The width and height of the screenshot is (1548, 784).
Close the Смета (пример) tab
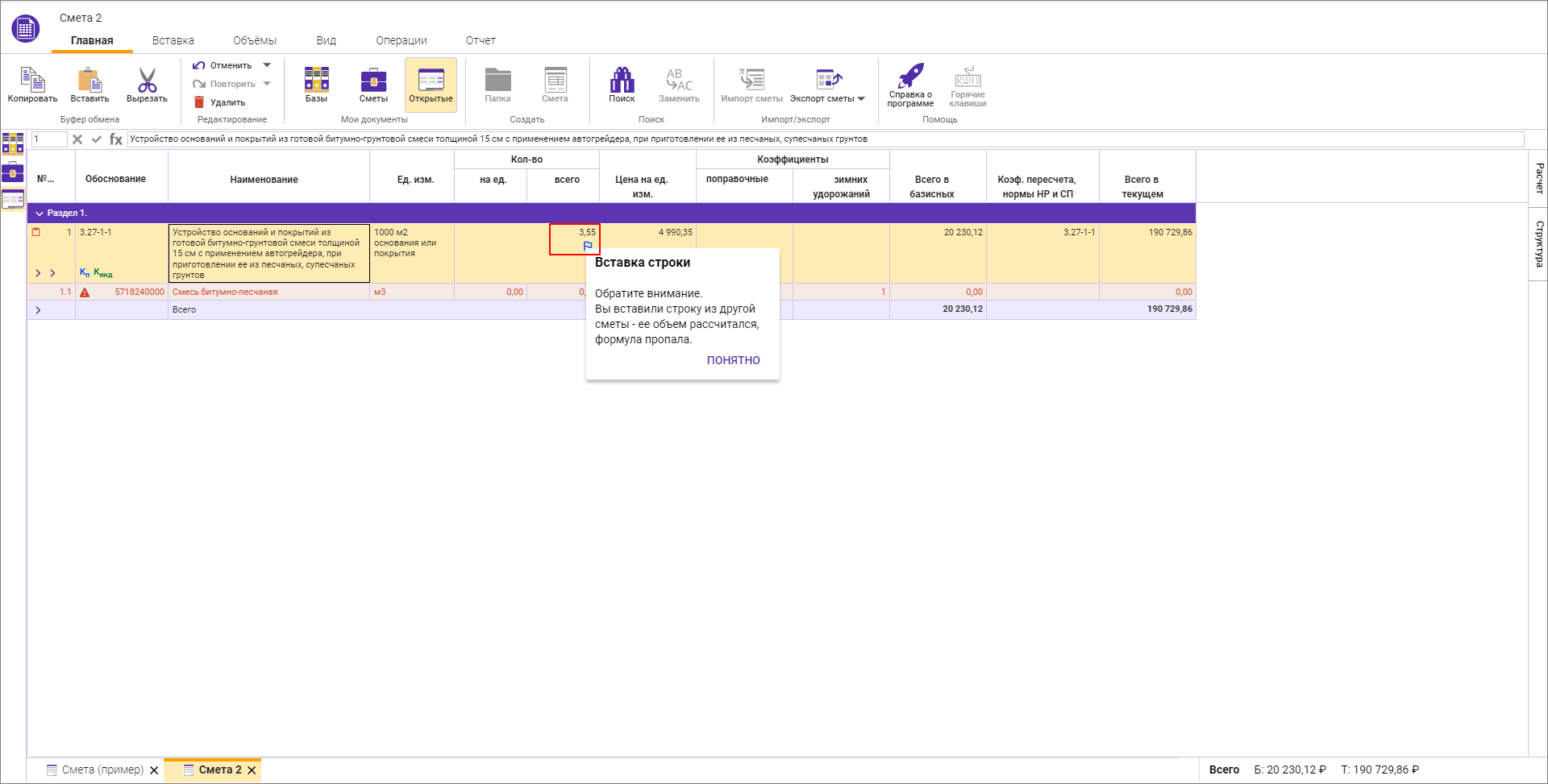click(x=154, y=770)
